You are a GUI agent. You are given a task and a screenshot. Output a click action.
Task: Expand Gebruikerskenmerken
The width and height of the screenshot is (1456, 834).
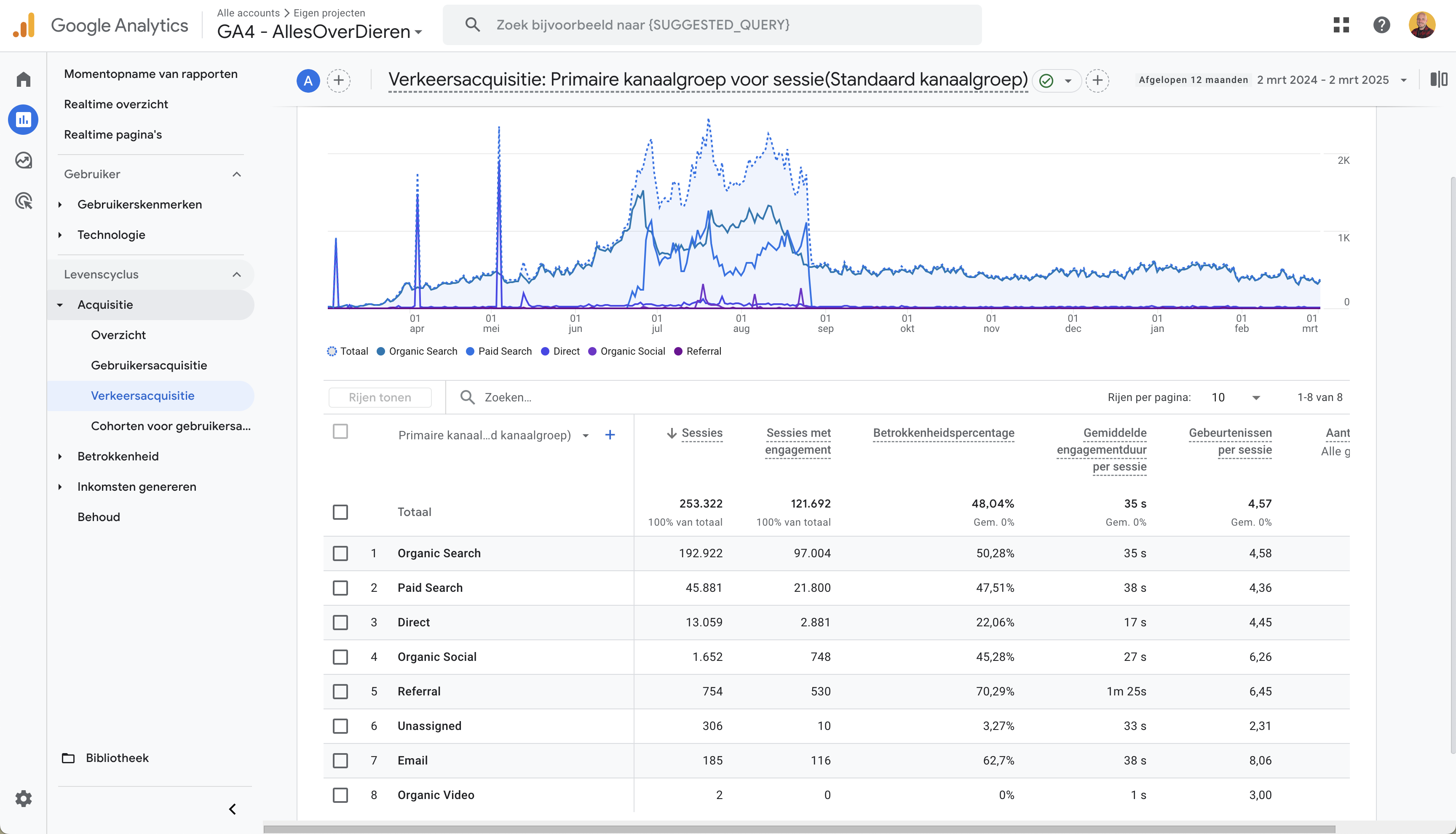point(59,204)
